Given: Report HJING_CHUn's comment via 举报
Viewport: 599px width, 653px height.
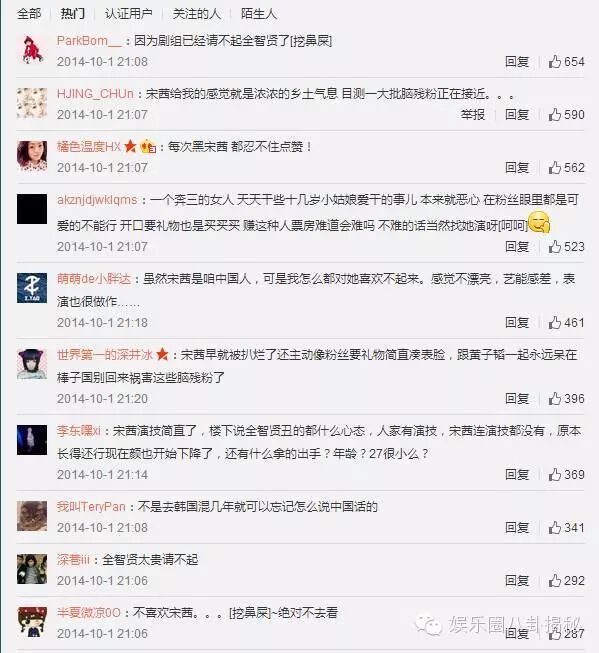Looking at the screenshot, I should [x=473, y=115].
